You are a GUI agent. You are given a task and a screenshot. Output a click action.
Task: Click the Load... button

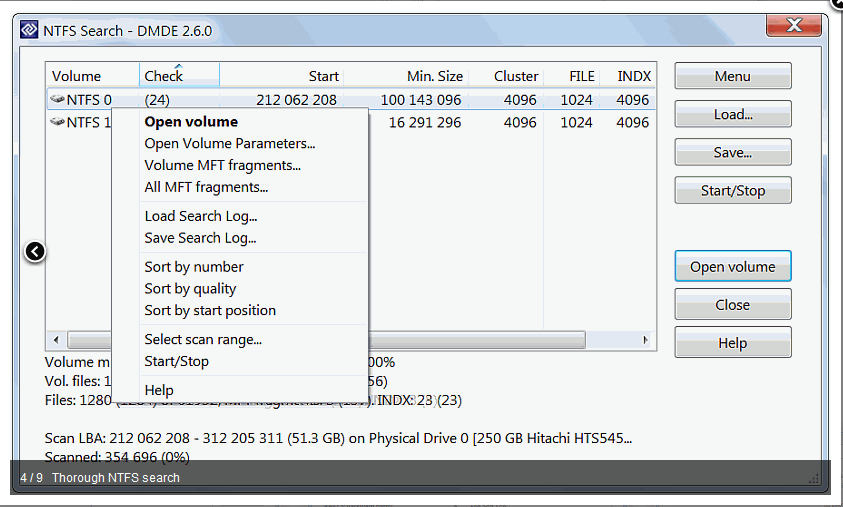point(732,114)
